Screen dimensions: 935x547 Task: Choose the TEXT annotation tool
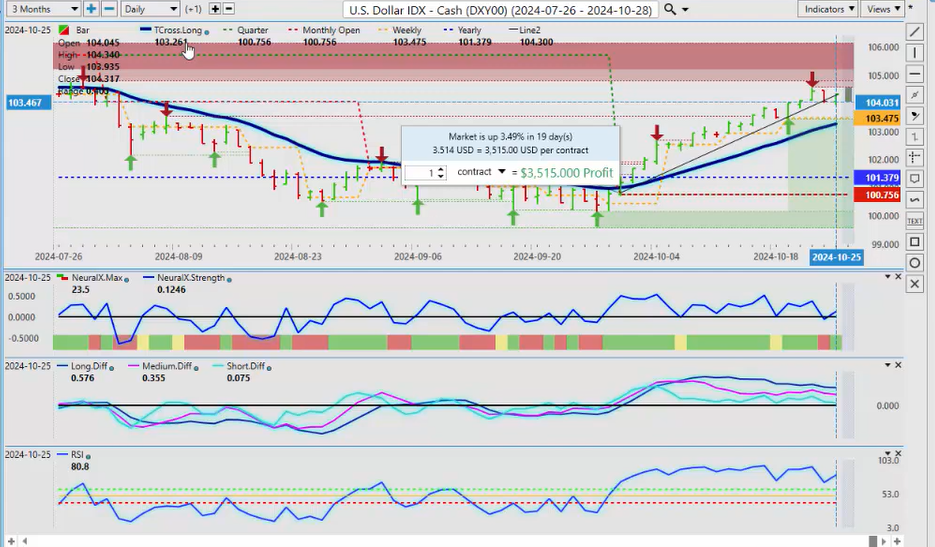pyautogui.click(x=916, y=220)
